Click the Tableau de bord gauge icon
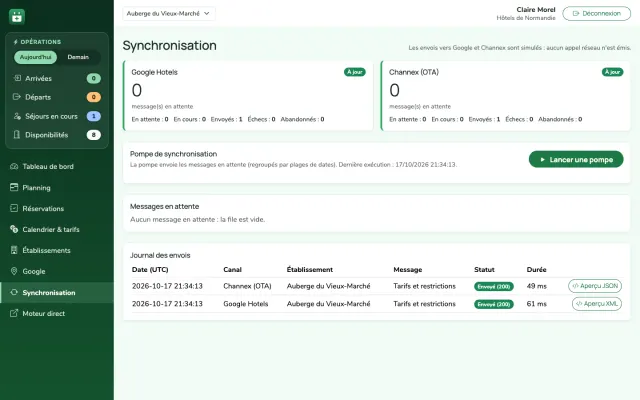The width and height of the screenshot is (640, 400). 14,166
